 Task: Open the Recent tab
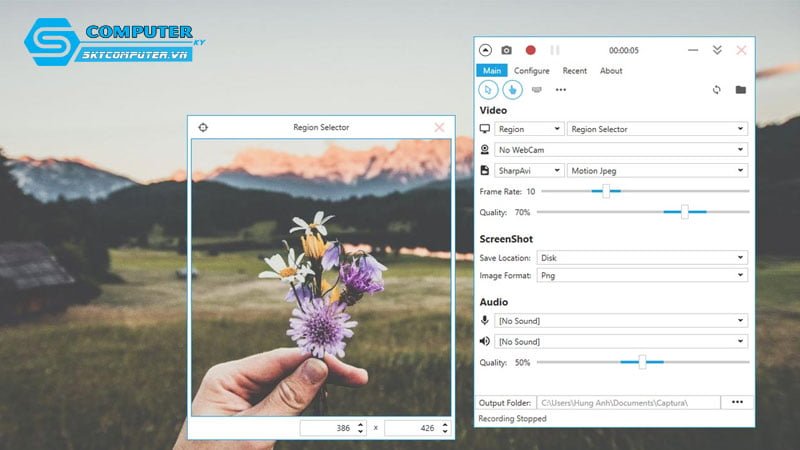(574, 71)
